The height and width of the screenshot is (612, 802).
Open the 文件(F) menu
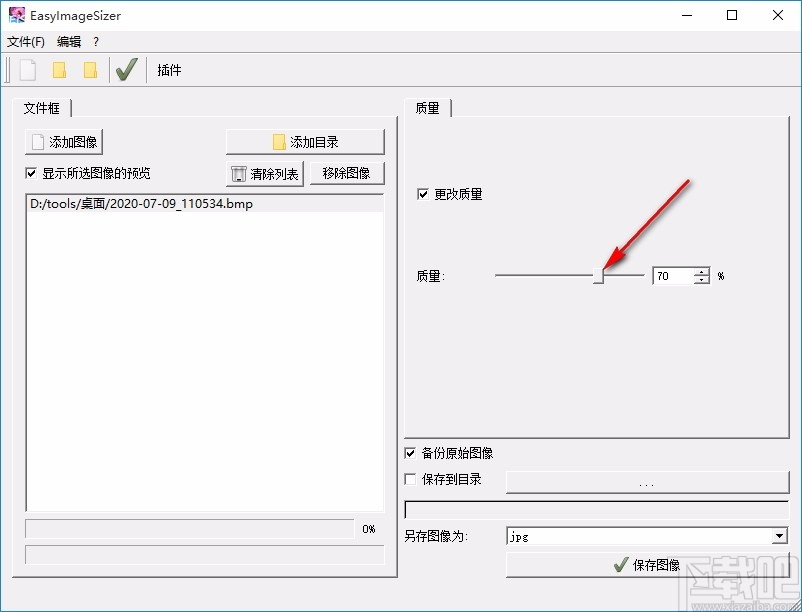[25, 42]
